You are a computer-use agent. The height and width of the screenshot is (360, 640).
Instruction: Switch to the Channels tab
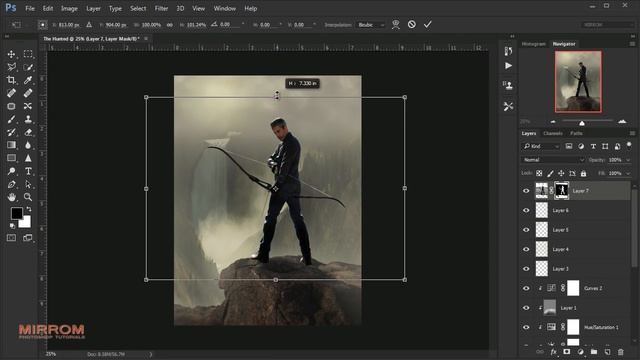553,133
